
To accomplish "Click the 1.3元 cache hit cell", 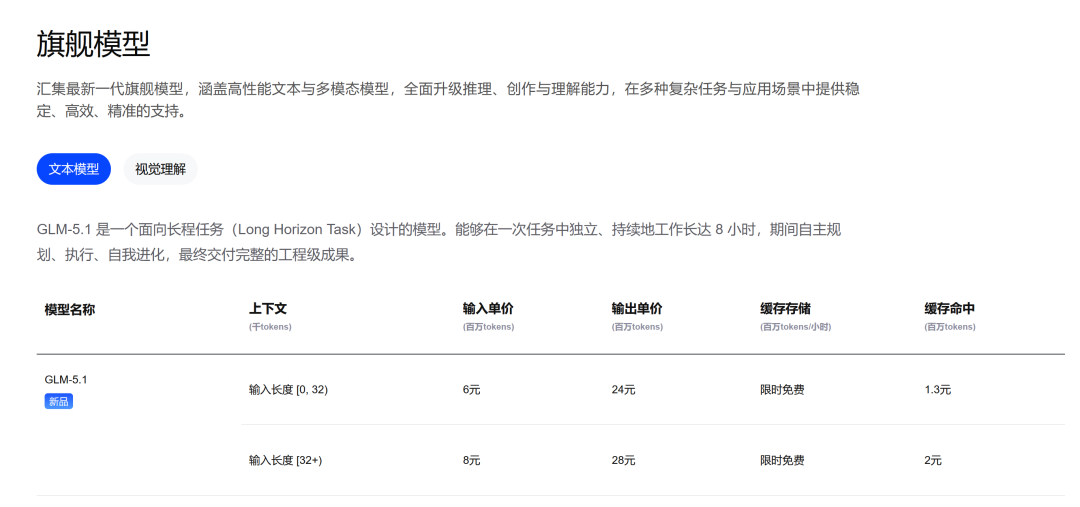I will (x=937, y=390).
